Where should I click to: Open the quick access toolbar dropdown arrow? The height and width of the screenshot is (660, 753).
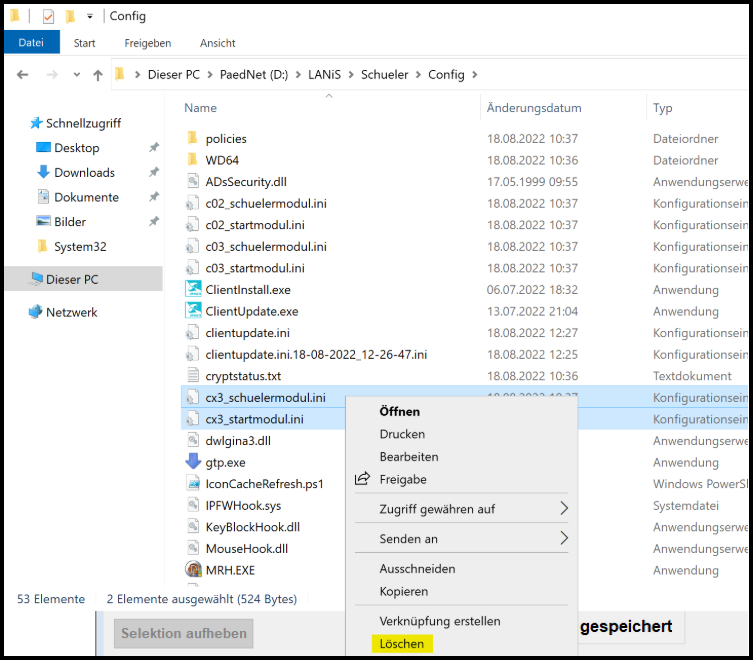[x=89, y=17]
